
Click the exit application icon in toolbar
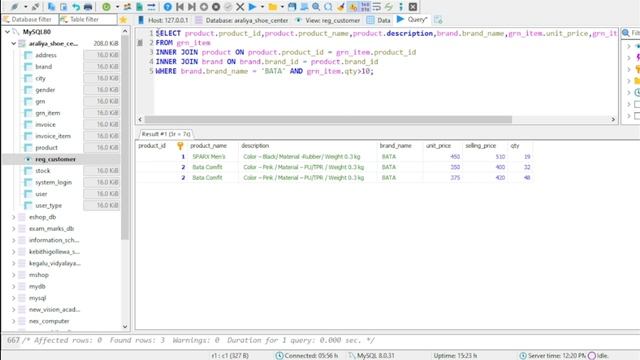click(413, 7)
